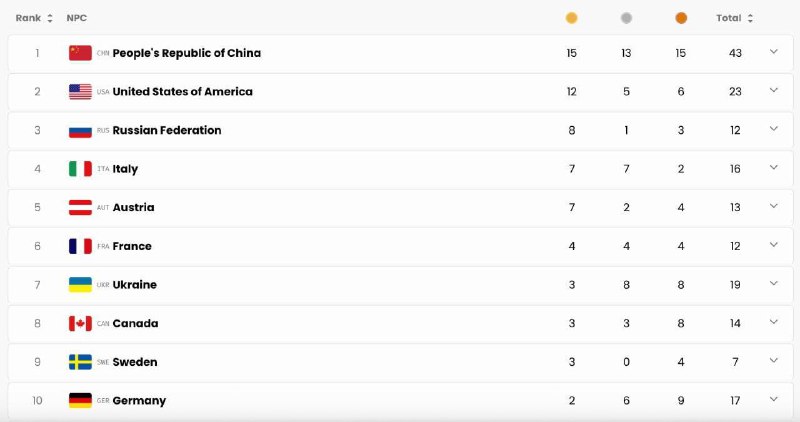Click the Russian Federation flag icon

pyautogui.click(x=80, y=131)
